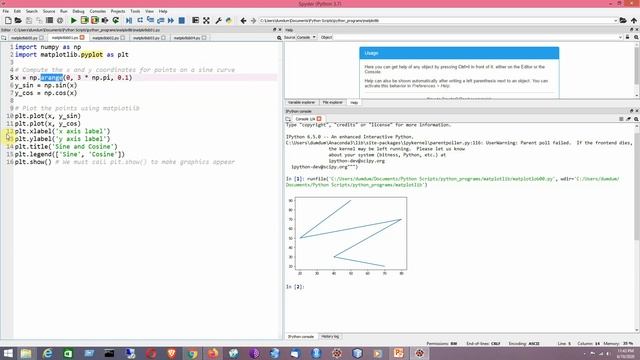Select the Help pane tab
The image size is (640, 360).
tap(354, 102)
